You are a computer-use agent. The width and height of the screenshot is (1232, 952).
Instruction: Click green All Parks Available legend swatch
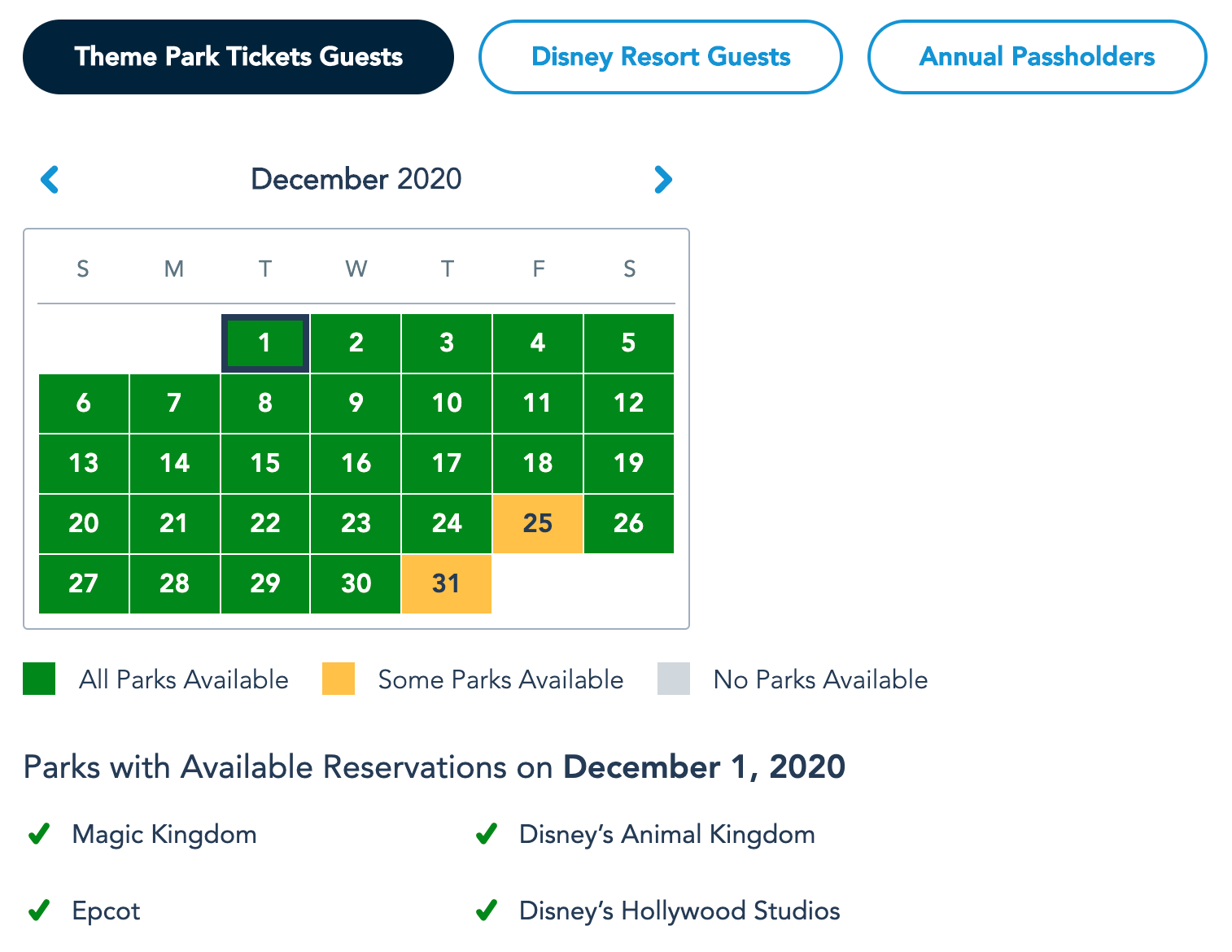pyautogui.click(x=39, y=679)
